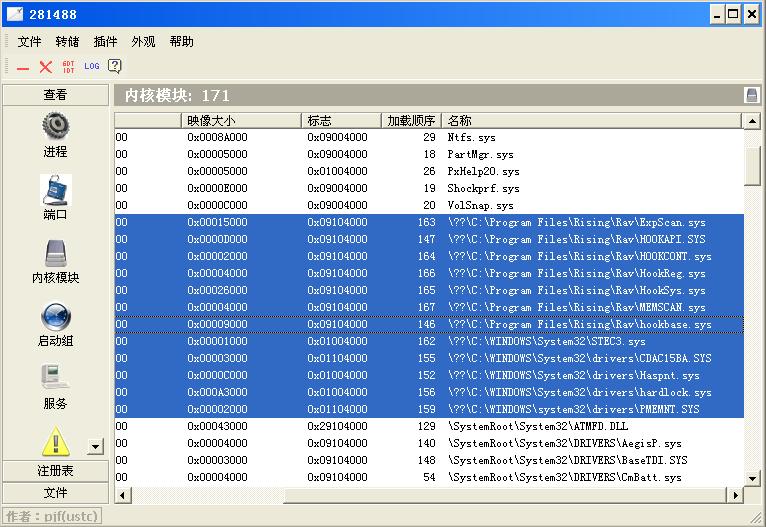Select the STEC3.sys module row
Screen dimensions: 766x527
[429, 341]
